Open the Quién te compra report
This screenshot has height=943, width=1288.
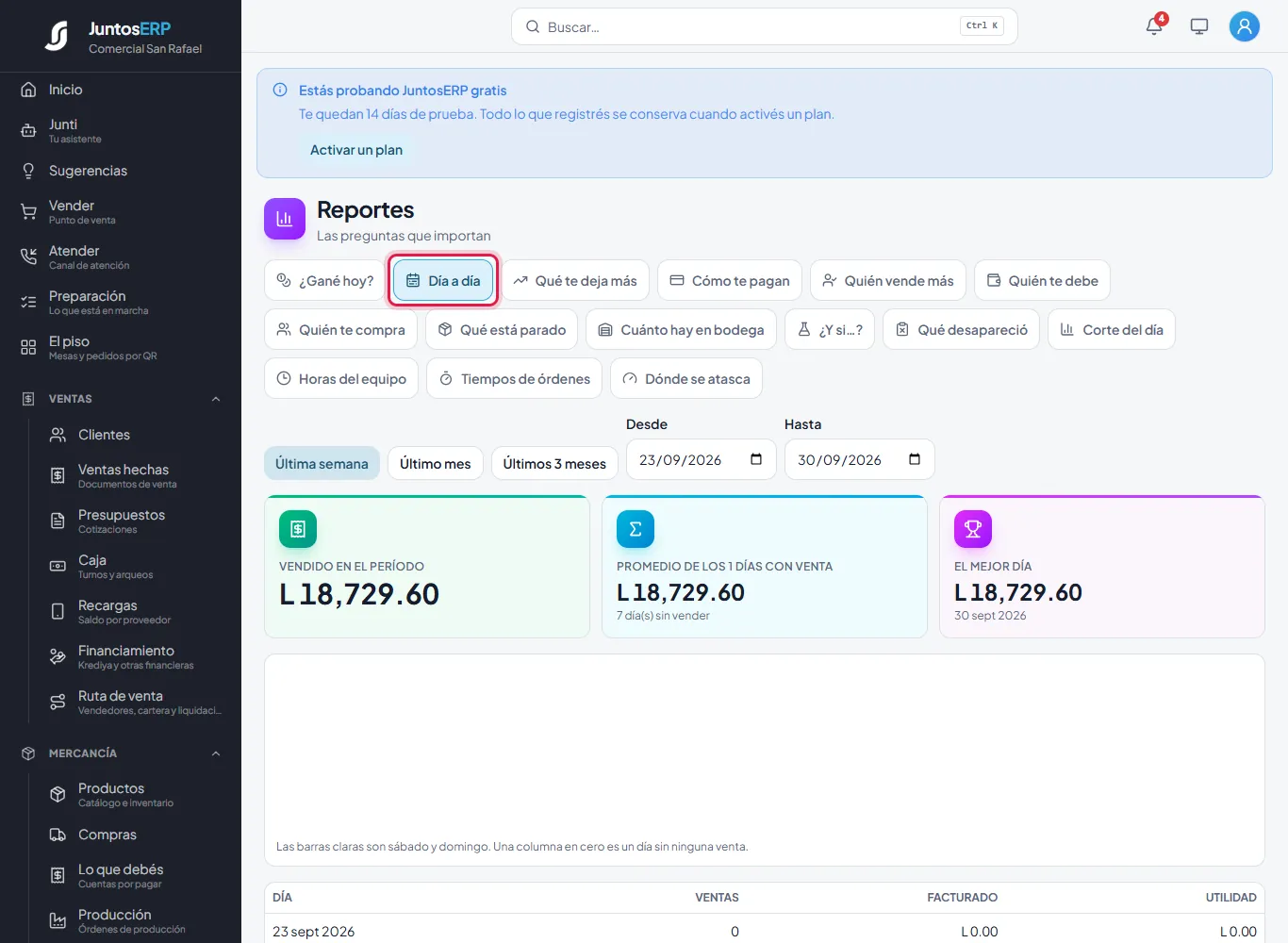pos(340,329)
